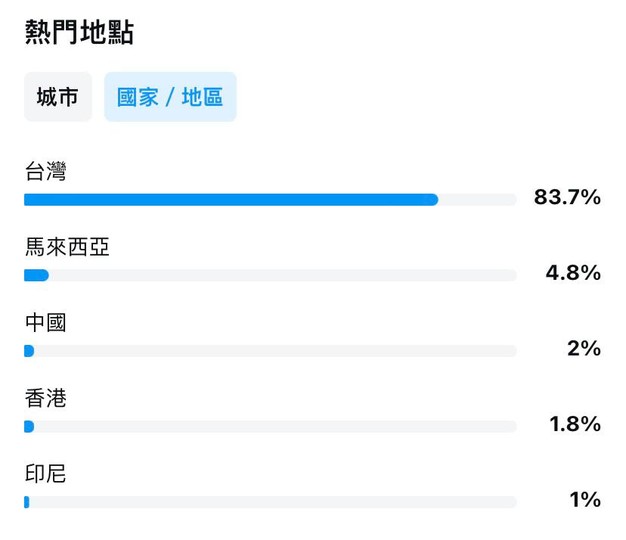Click the 1% value
Screen dimensions: 626x540
click(x=585, y=500)
